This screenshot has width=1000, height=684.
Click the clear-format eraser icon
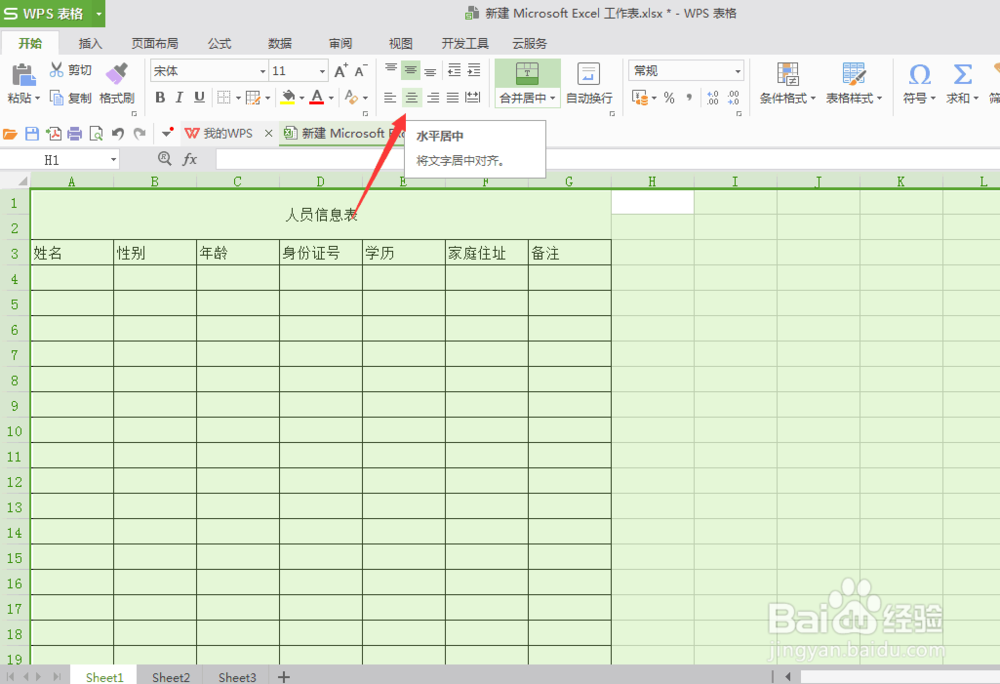[351, 97]
